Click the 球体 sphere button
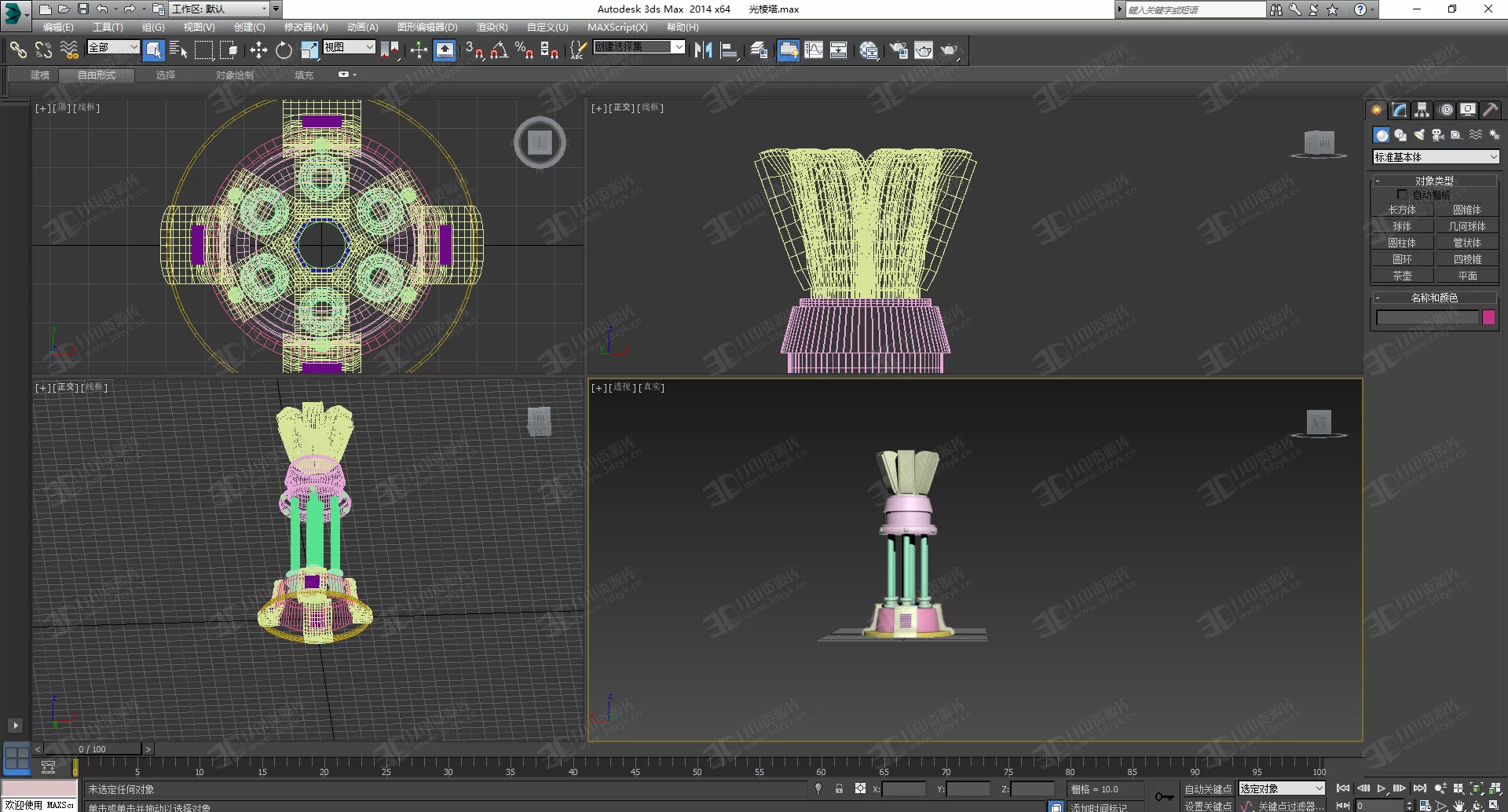The width and height of the screenshot is (1508, 812). click(x=1402, y=226)
